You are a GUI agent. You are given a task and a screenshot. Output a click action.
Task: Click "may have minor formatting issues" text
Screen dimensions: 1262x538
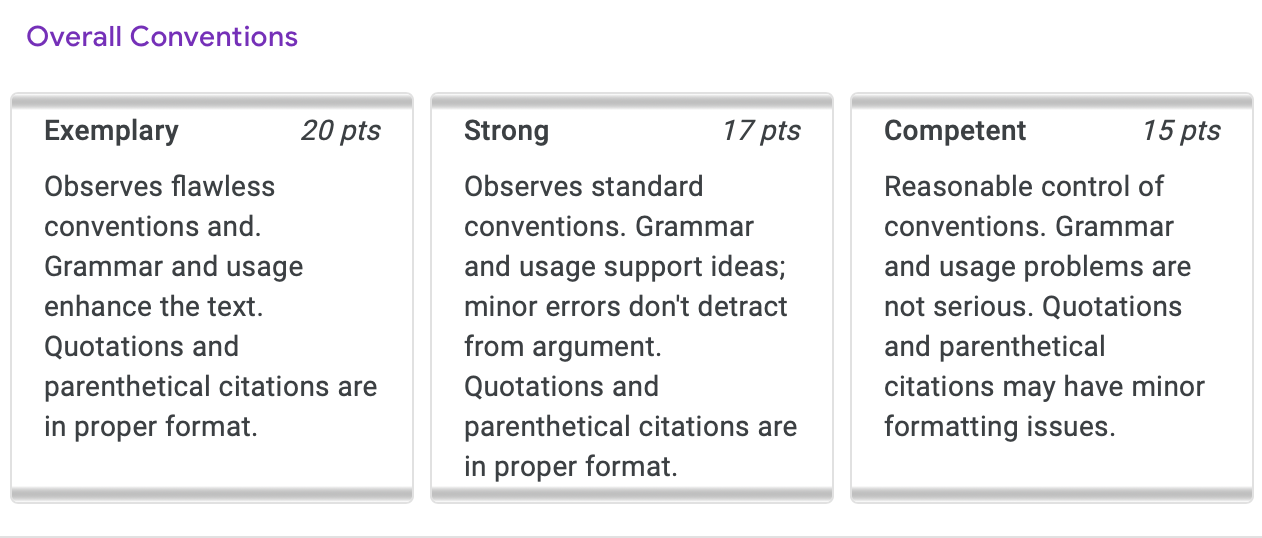(1044, 406)
